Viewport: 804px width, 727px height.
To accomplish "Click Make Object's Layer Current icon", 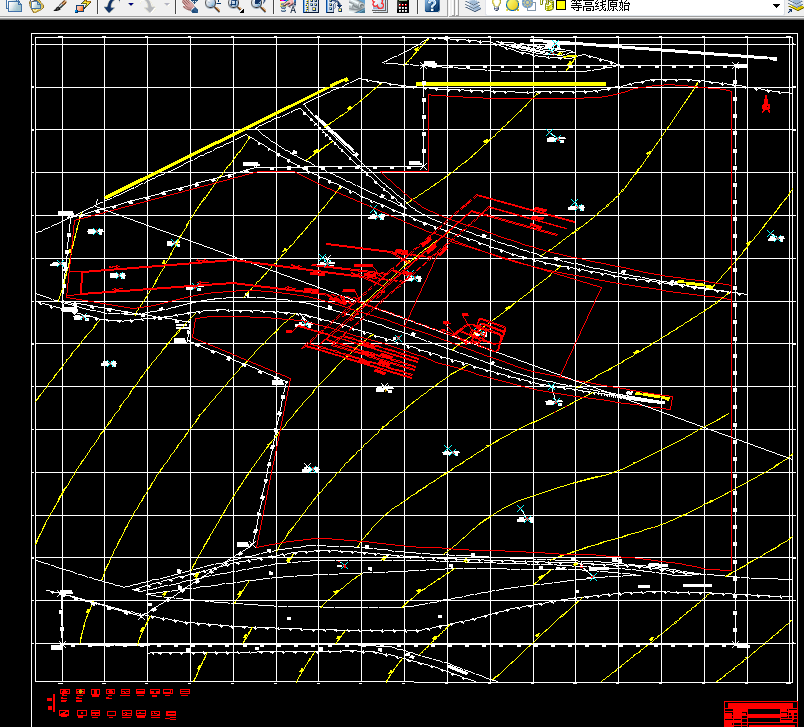I will pyautogui.click(x=796, y=6).
